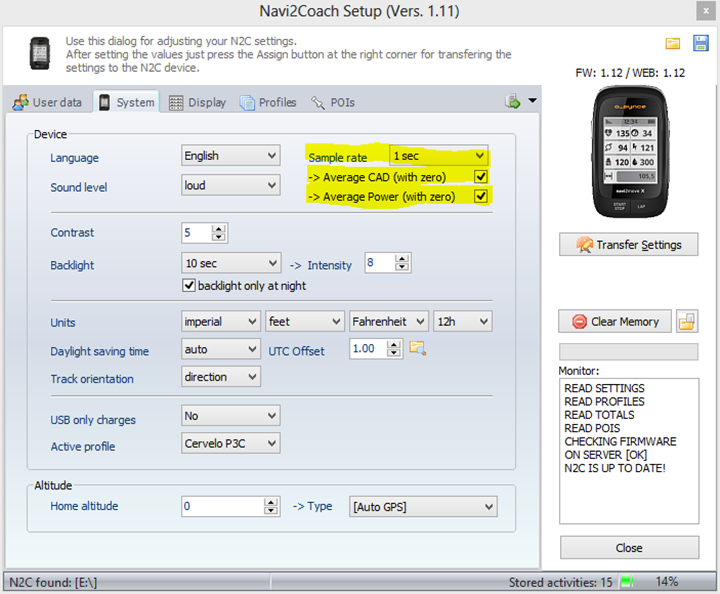This screenshot has height=594, width=720.
Task: Click the 'N2C found: [E:\]' status text
Action: coord(53,583)
